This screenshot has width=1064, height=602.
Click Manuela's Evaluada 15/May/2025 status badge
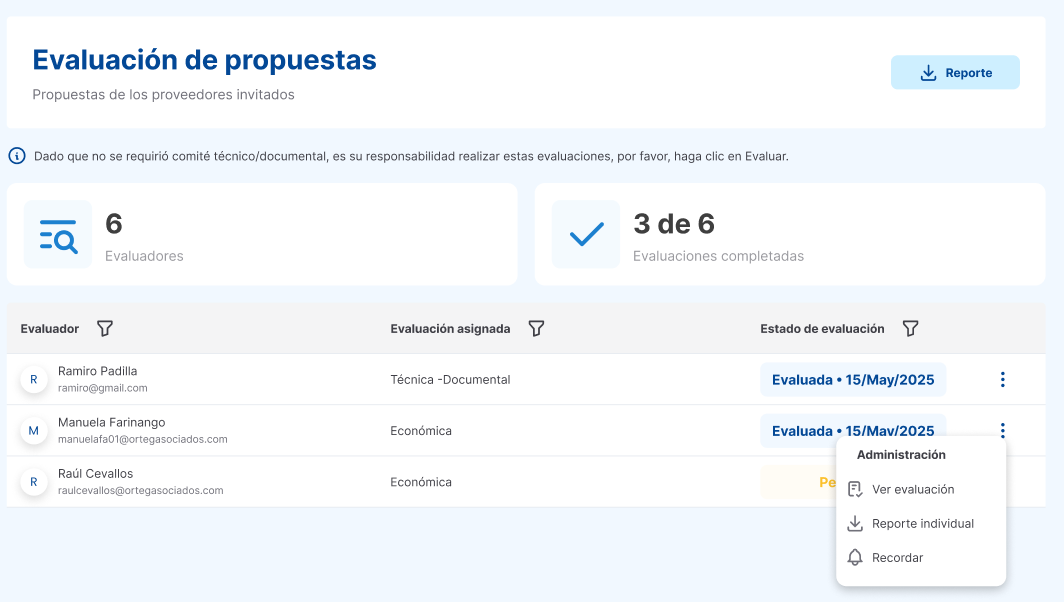[852, 430]
